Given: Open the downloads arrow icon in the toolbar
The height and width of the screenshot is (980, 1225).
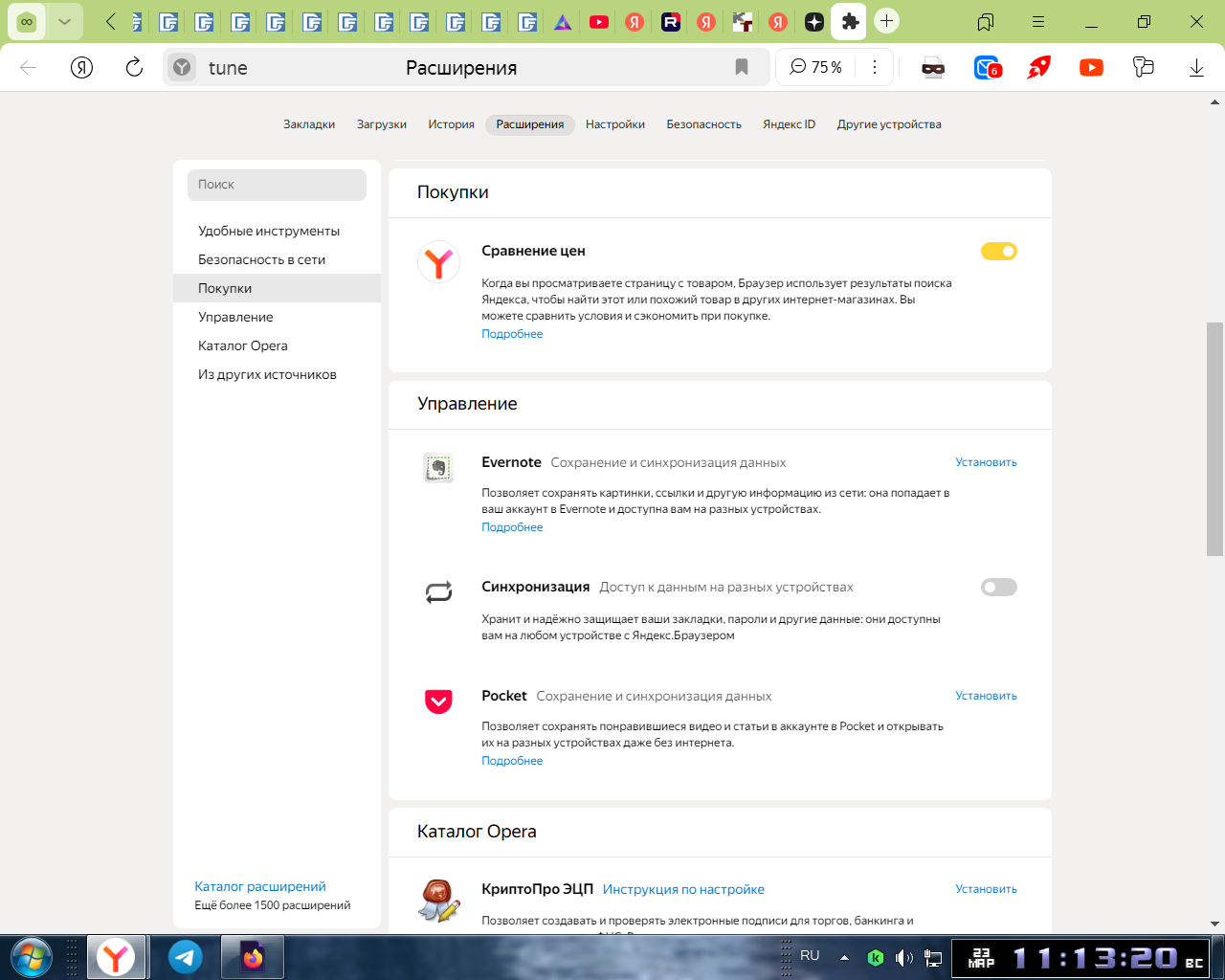Looking at the screenshot, I should pos(1196,67).
